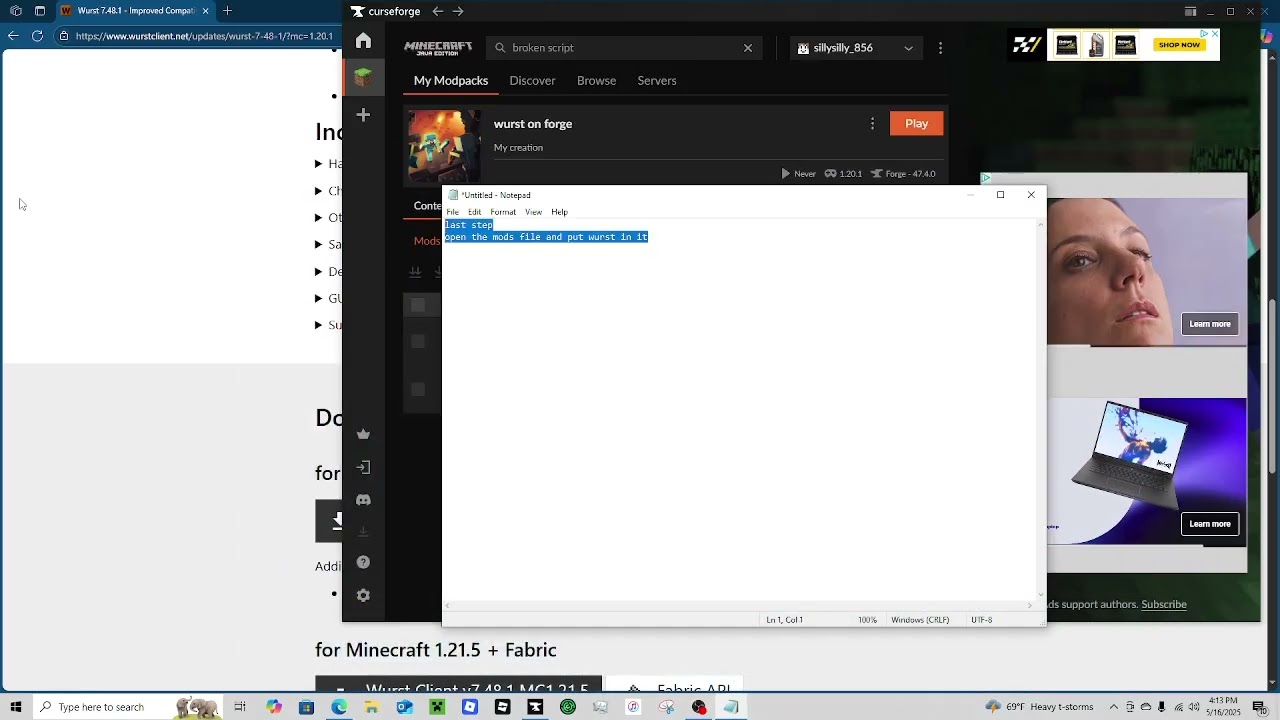The height and width of the screenshot is (720, 1280).
Task: Close the Wurst 7.48.1 browser tab
Action: point(206,11)
